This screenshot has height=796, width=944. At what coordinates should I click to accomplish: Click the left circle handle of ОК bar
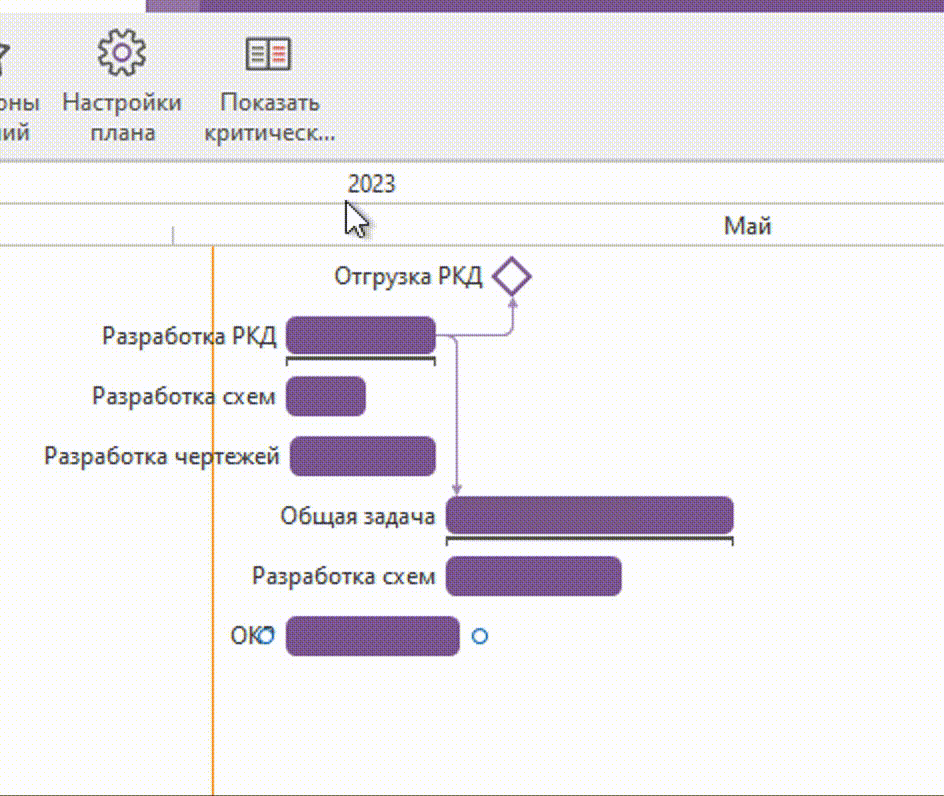coord(266,636)
